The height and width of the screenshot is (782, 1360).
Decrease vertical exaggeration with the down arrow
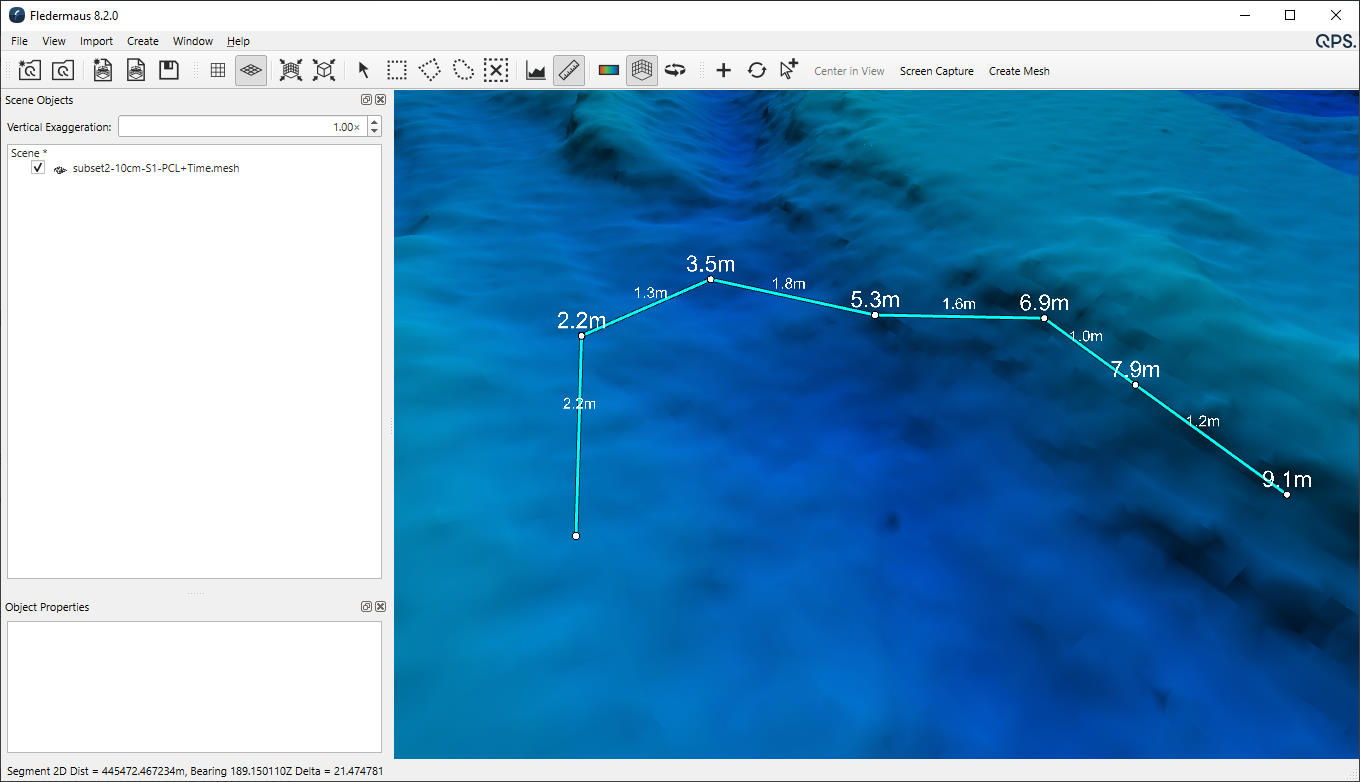point(374,131)
